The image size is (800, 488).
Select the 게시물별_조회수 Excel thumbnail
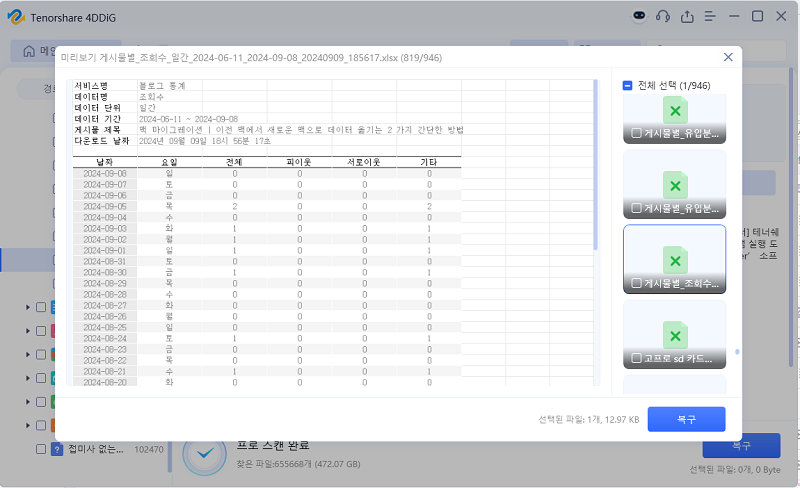(x=674, y=260)
